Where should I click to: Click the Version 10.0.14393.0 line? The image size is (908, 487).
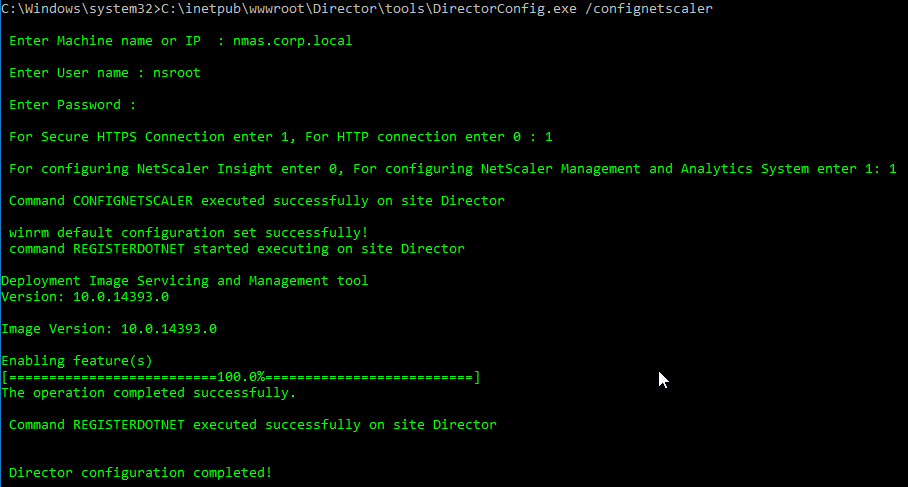pos(85,296)
